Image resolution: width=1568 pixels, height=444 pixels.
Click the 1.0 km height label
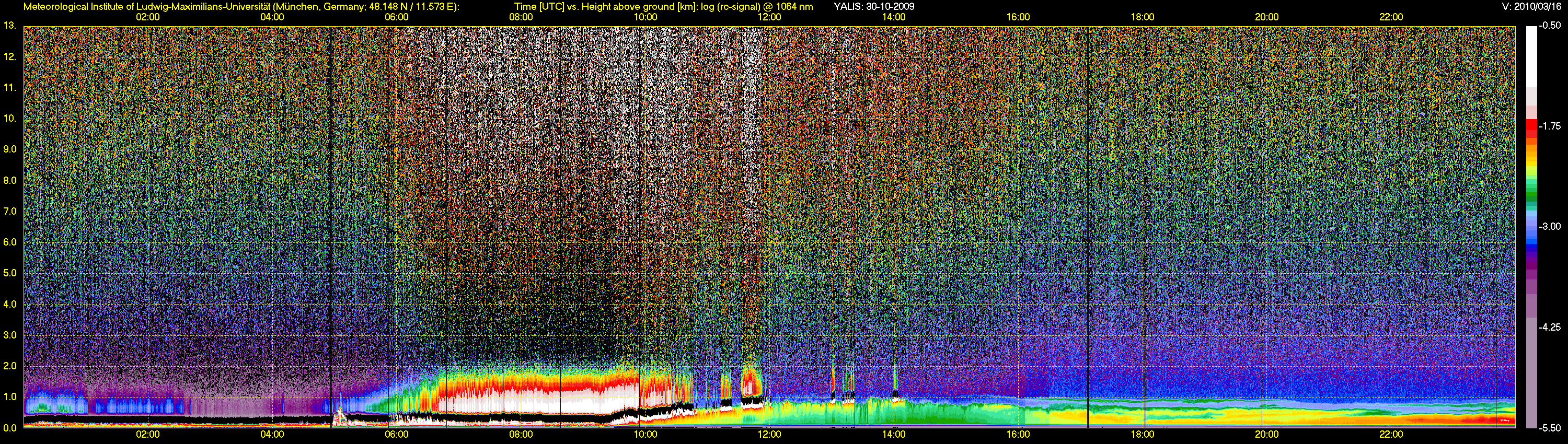10,397
